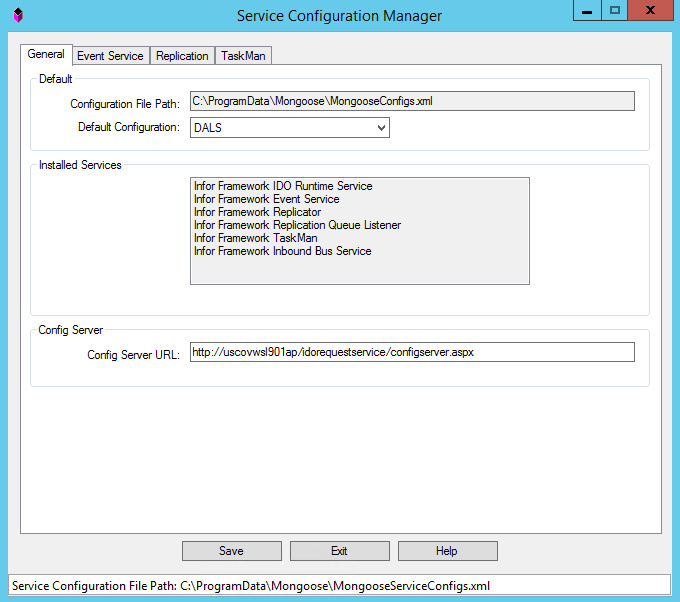Select the General tab

46,54
